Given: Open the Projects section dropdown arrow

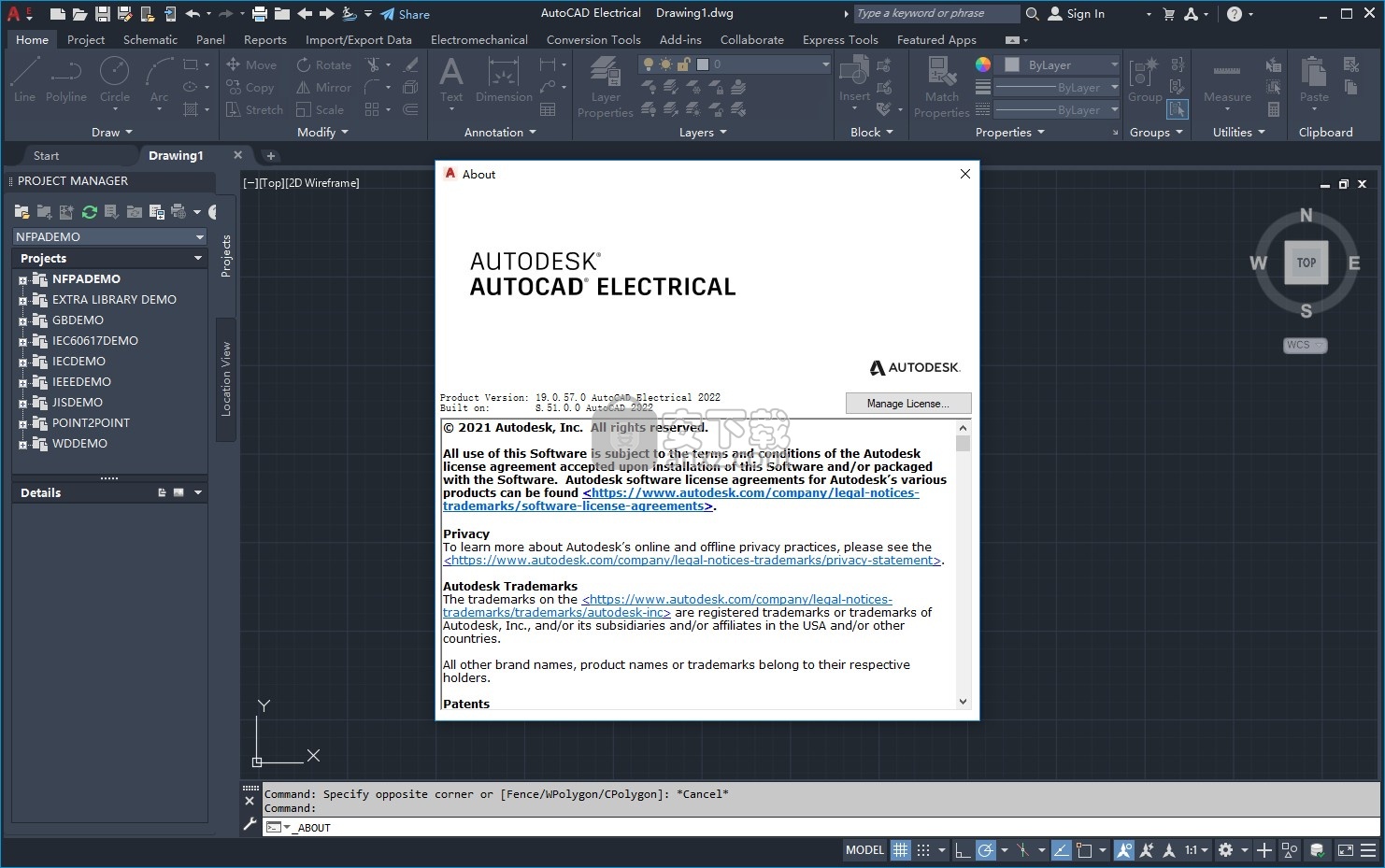Looking at the screenshot, I should pyautogui.click(x=198, y=258).
